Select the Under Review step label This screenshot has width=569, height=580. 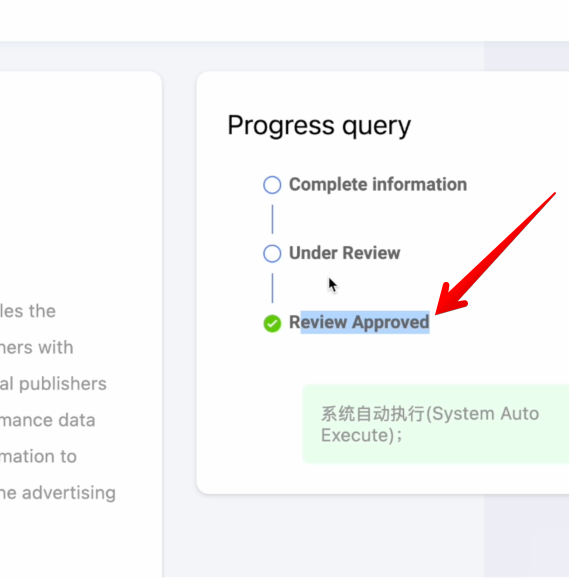click(344, 253)
